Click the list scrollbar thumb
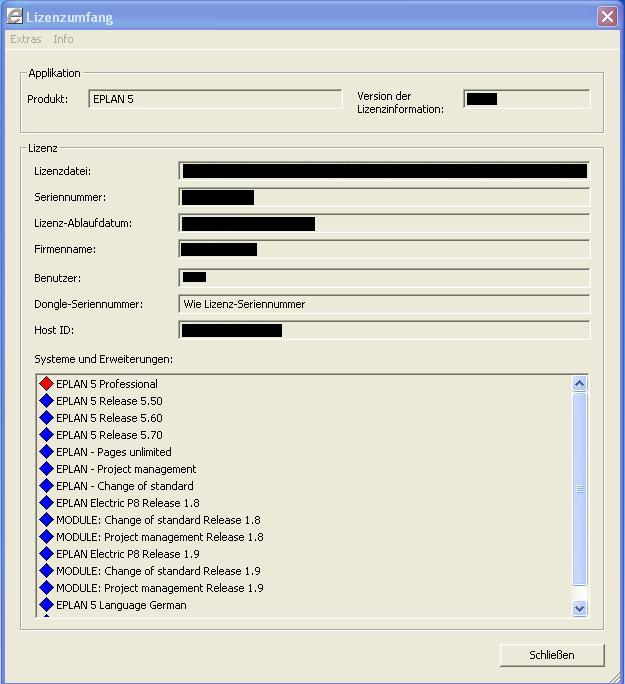 pyautogui.click(x=579, y=489)
